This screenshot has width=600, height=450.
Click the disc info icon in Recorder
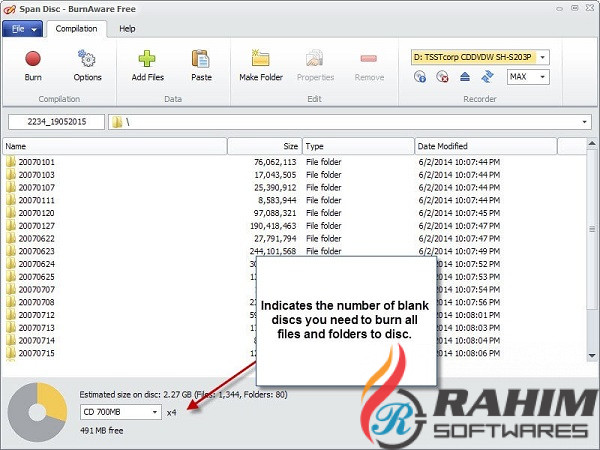coord(420,77)
